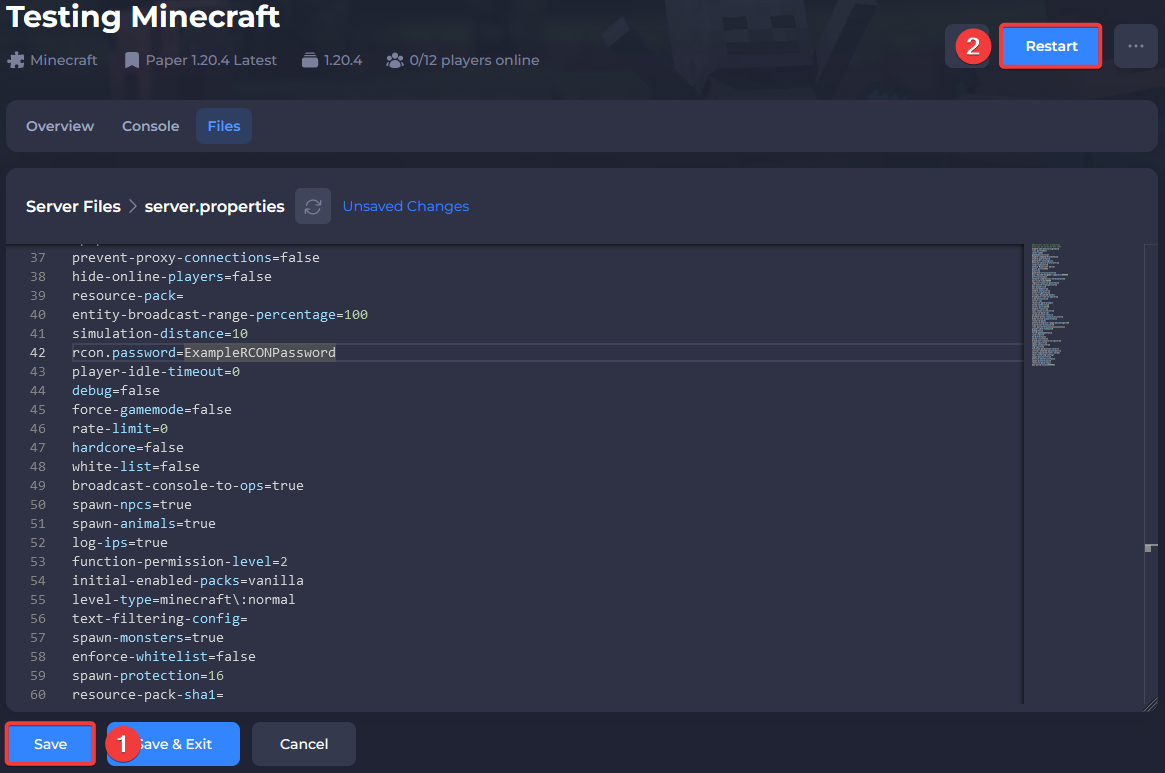Click the Cancel button

click(x=303, y=743)
